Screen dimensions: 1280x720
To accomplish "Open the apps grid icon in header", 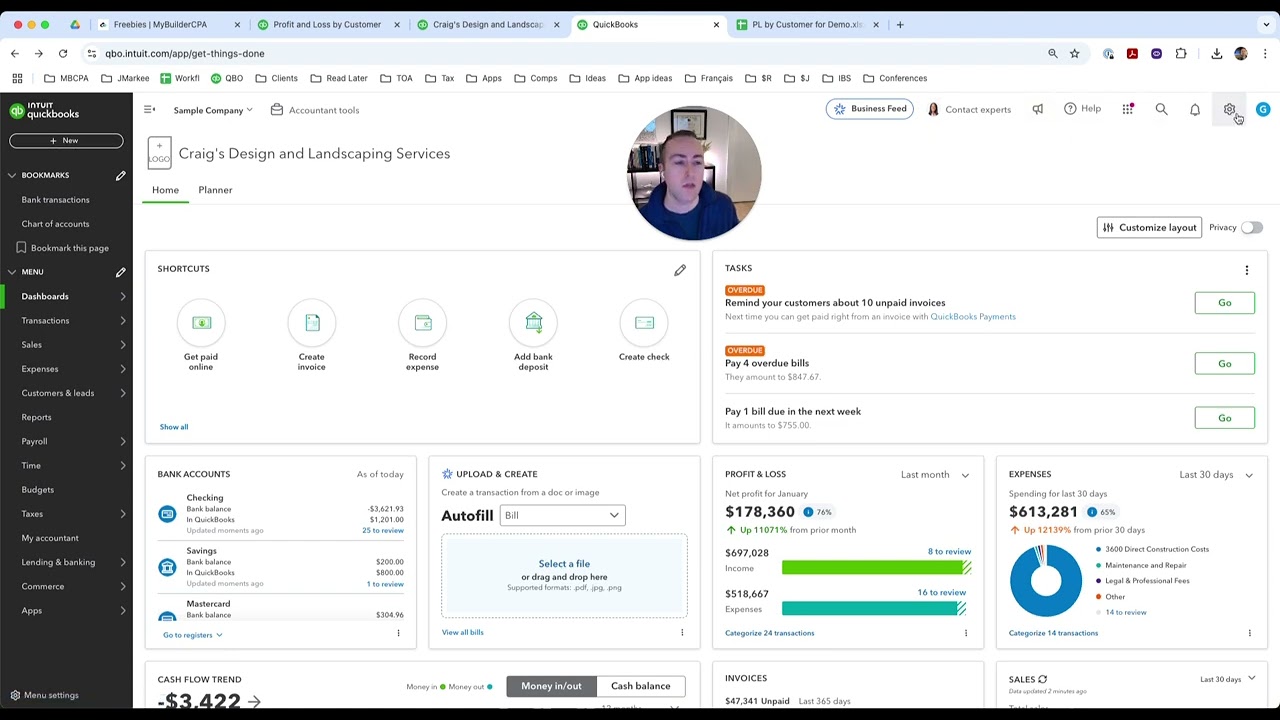I will 1128,109.
